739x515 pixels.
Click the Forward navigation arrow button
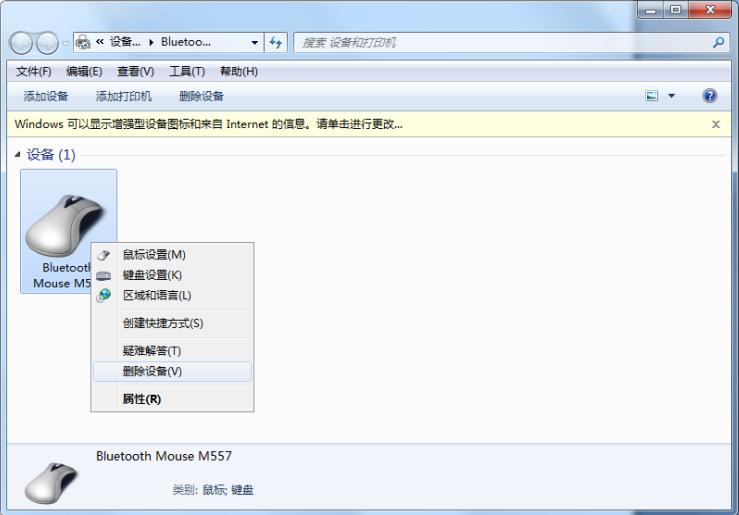pos(48,43)
